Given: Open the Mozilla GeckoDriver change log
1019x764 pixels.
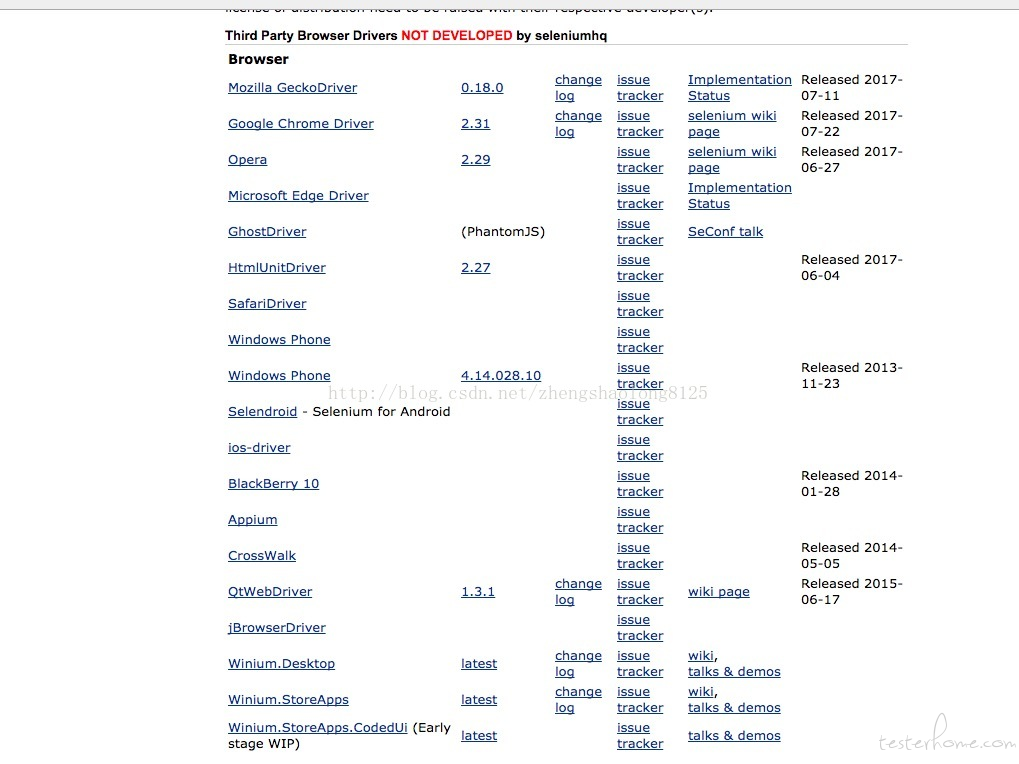Looking at the screenshot, I should click(578, 88).
